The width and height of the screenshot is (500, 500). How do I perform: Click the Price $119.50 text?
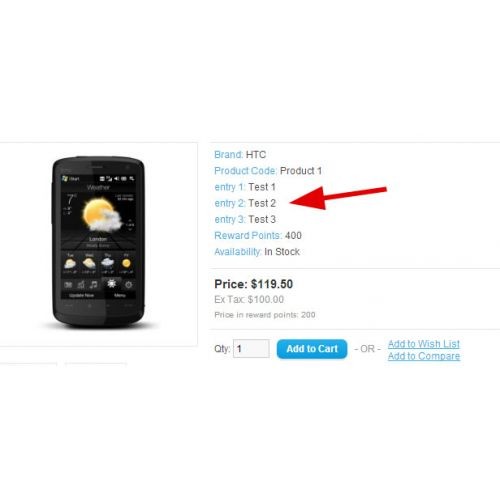(254, 284)
